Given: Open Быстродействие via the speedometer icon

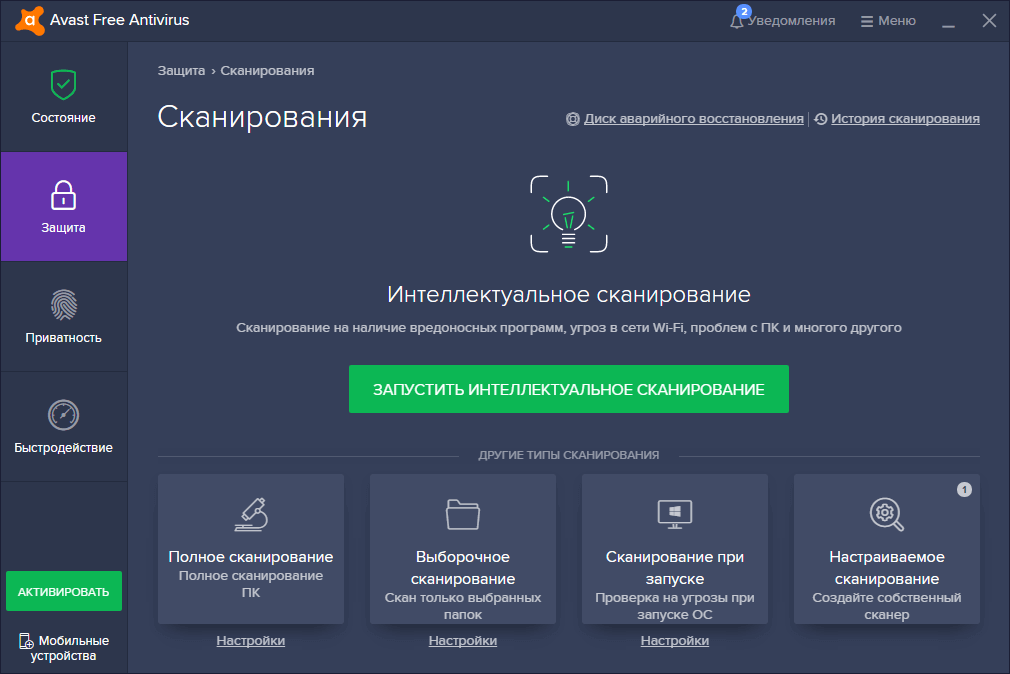Looking at the screenshot, I should click(63, 417).
